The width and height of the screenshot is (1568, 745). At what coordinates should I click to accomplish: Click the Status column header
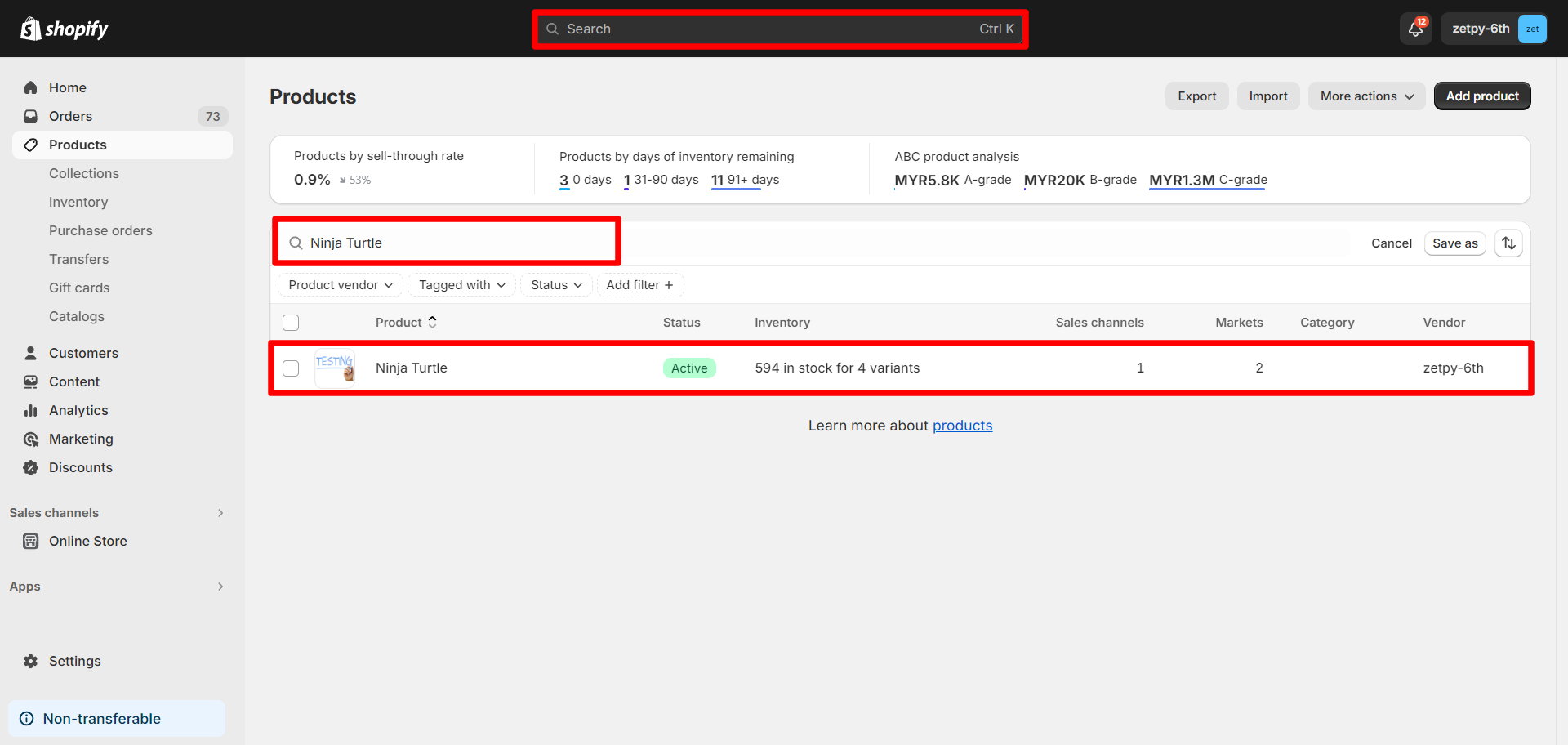pos(682,323)
